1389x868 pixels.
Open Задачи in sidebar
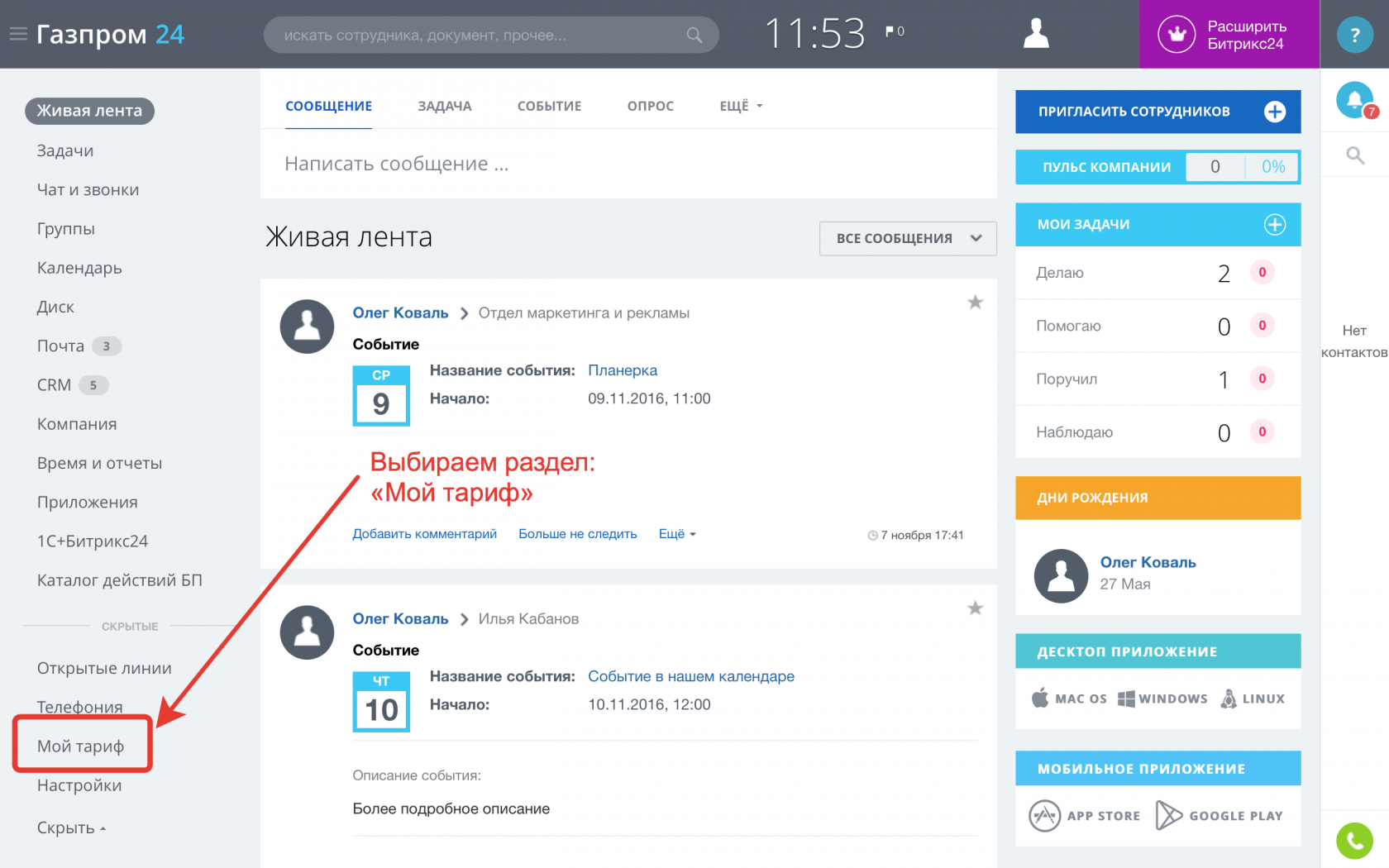click(65, 150)
